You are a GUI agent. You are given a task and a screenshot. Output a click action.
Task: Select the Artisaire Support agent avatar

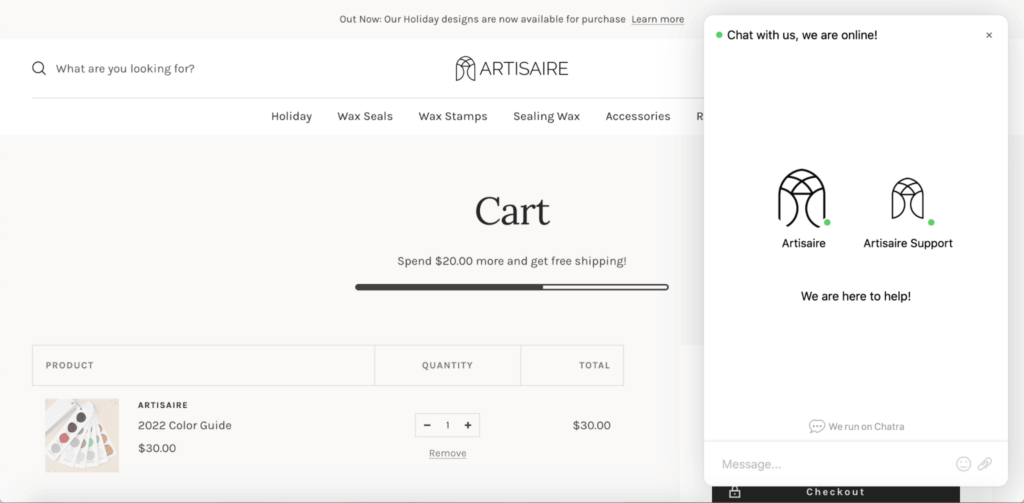[x=907, y=200]
